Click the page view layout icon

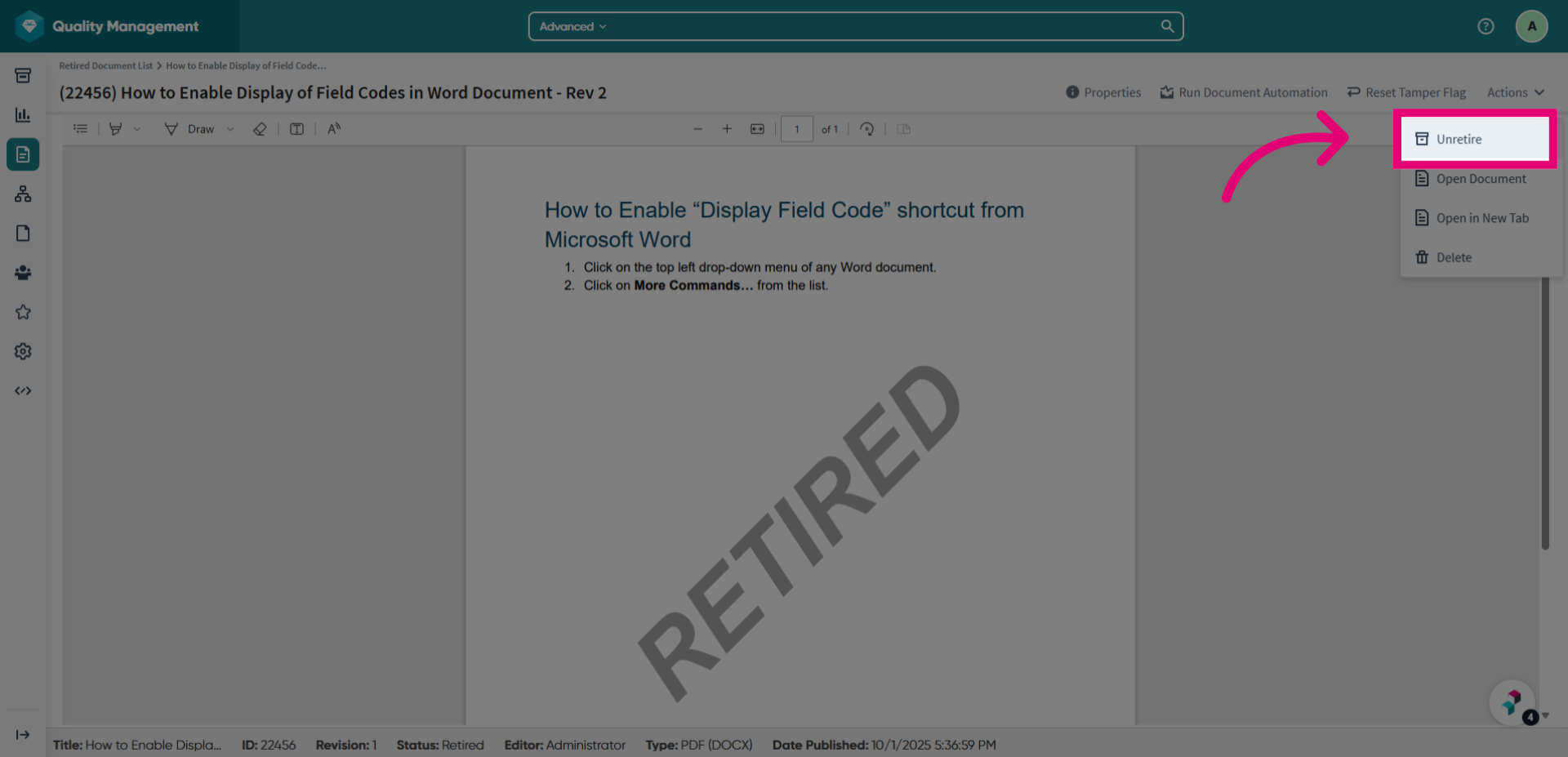click(904, 129)
